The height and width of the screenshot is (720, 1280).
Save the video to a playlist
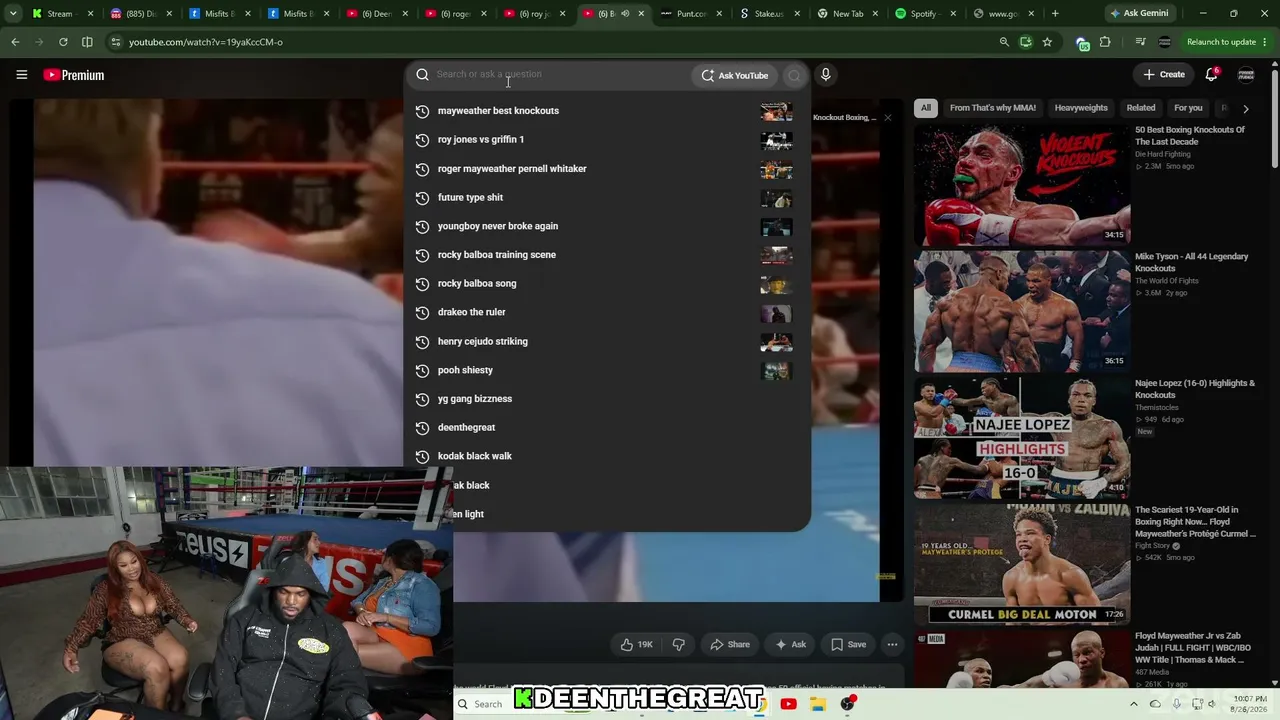point(848,645)
